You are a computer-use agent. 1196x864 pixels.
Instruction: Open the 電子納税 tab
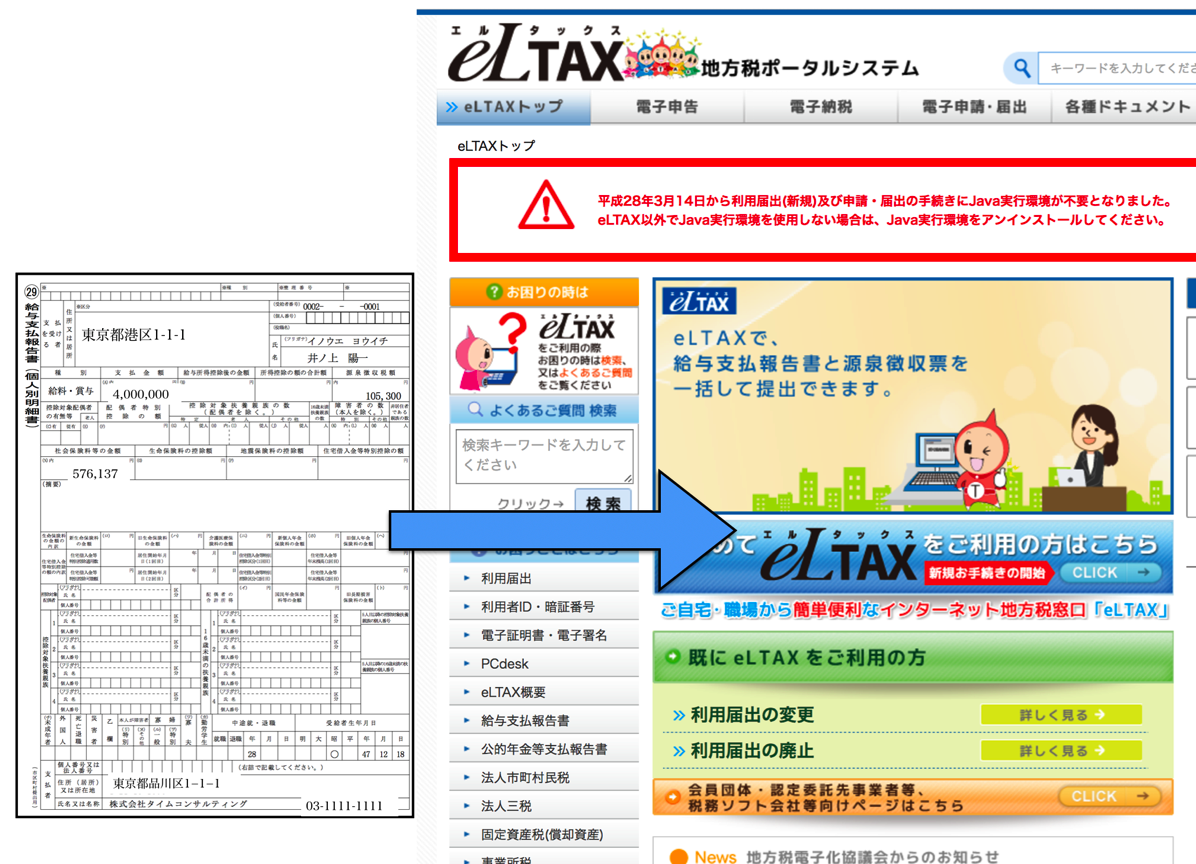[x=821, y=107]
